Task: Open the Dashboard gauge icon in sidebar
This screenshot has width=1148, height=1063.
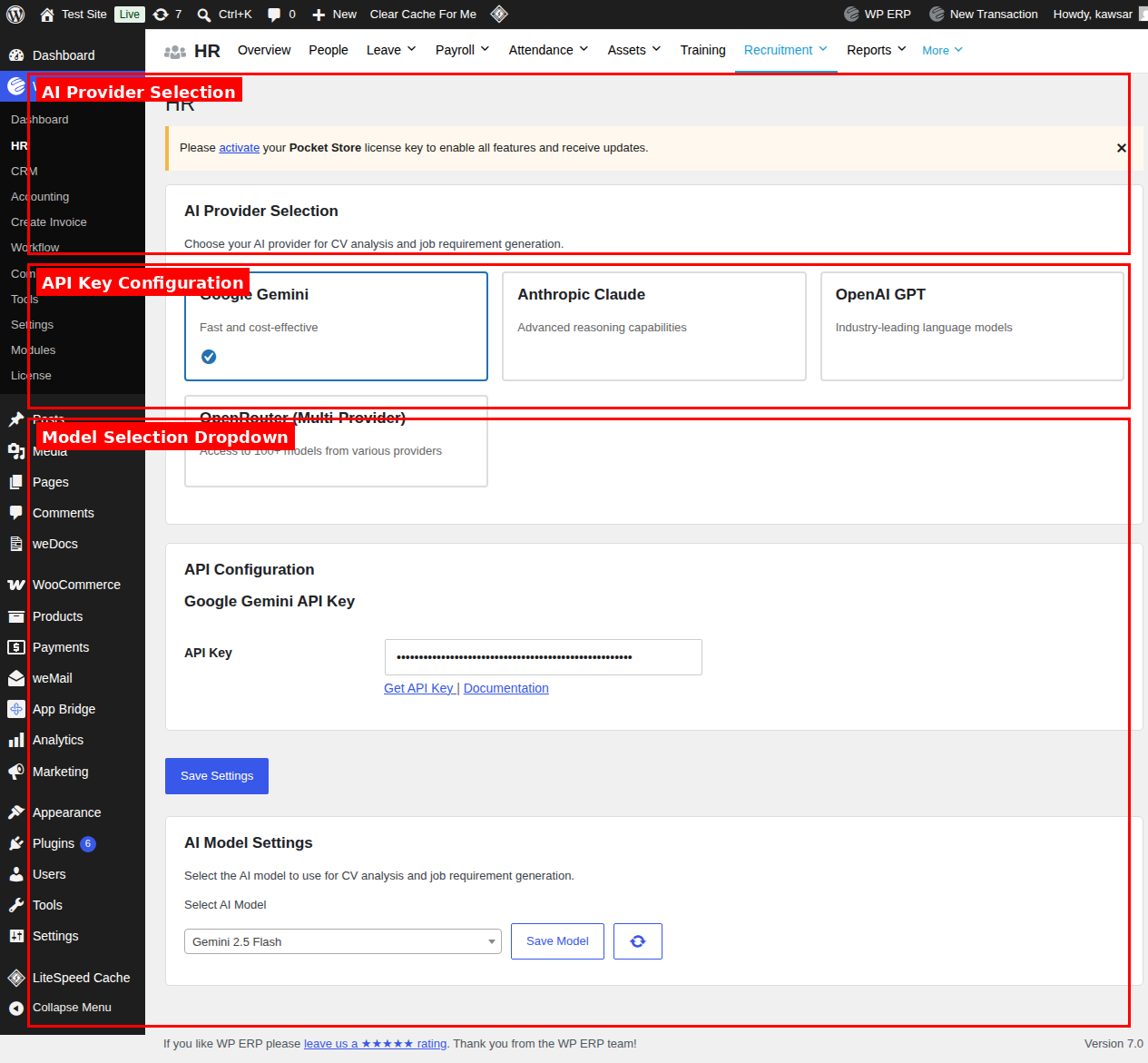Action: point(16,55)
